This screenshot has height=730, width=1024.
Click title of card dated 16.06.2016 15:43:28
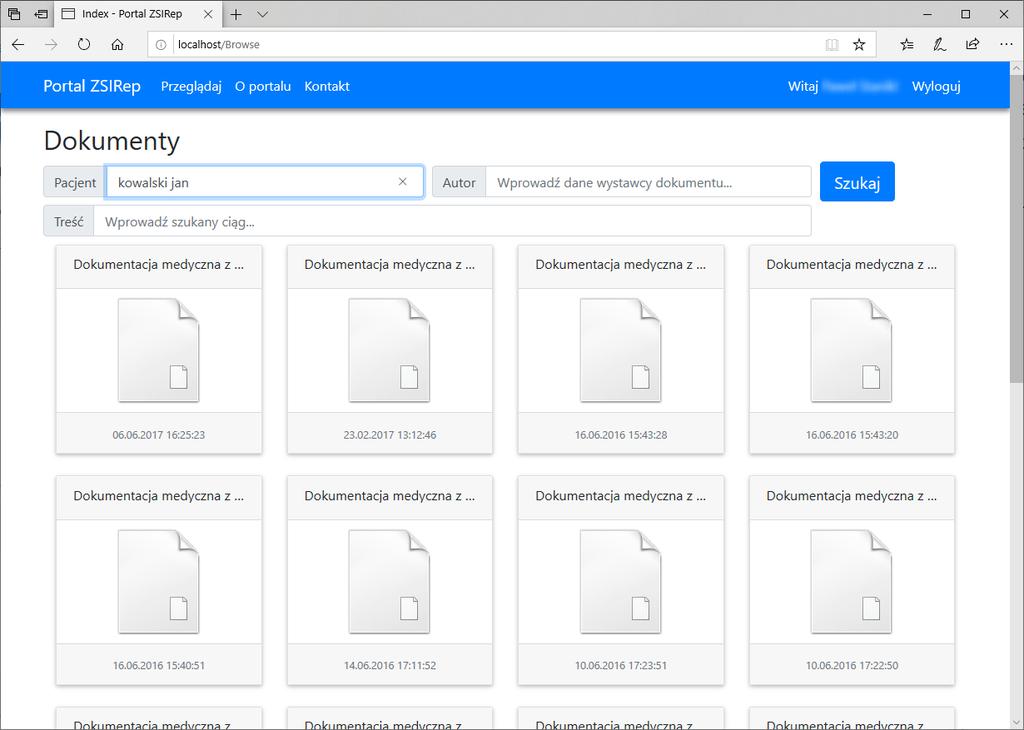point(621,264)
